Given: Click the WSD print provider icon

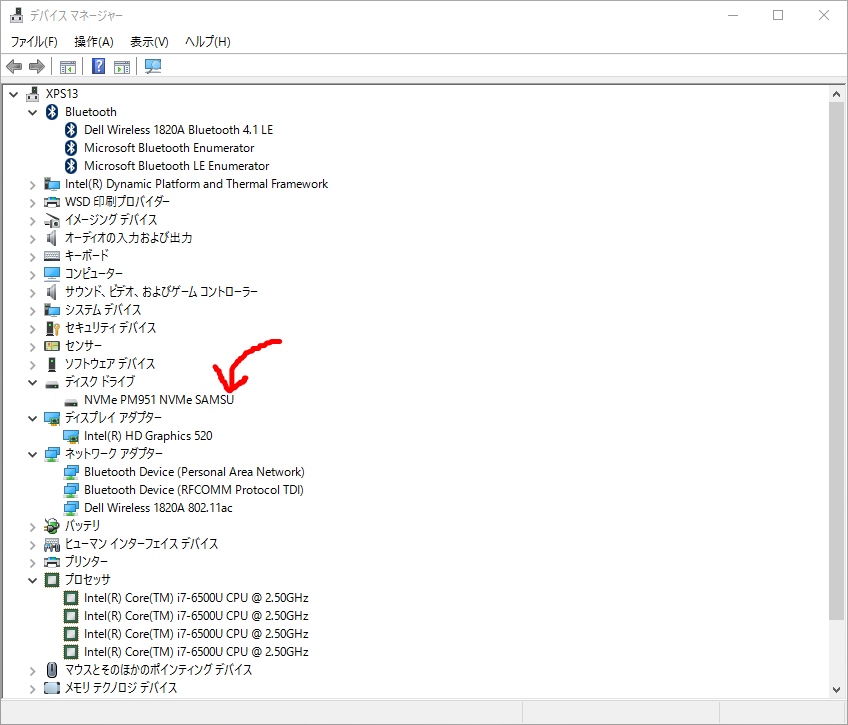Looking at the screenshot, I should [x=52, y=202].
